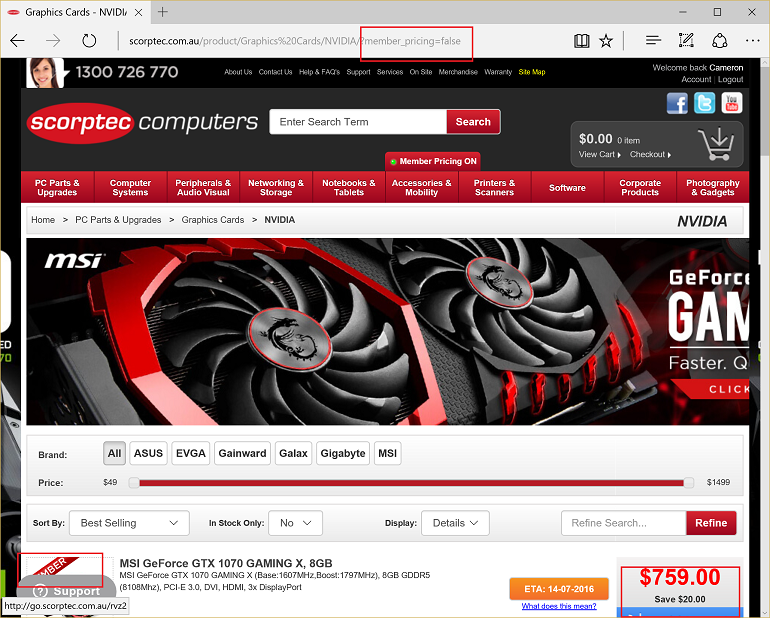The width and height of the screenshot is (770, 618).
Task: Open Software menu
Action: (567, 188)
